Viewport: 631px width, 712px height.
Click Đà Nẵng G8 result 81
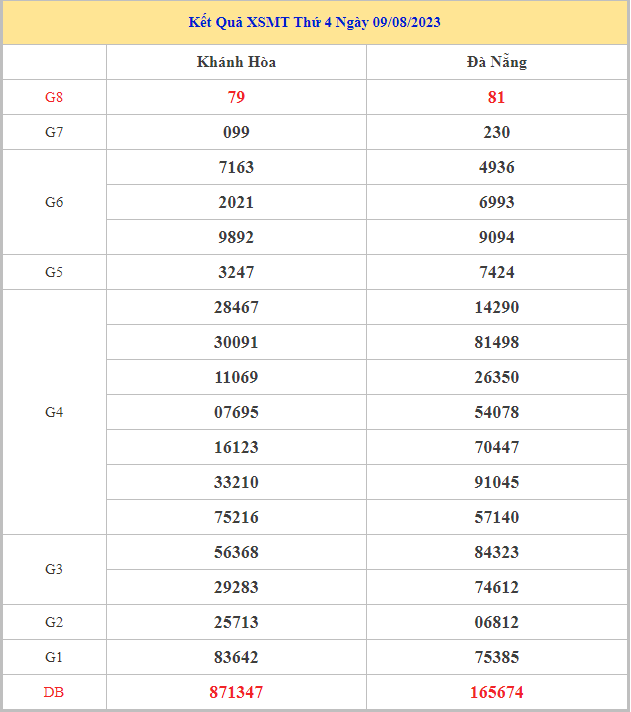pyautogui.click(x=496, y=97)
